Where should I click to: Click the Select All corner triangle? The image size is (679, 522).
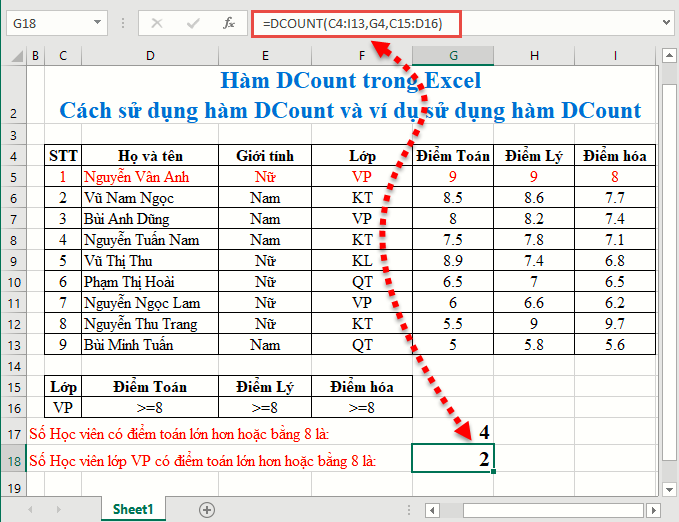[x=11, y=56]
